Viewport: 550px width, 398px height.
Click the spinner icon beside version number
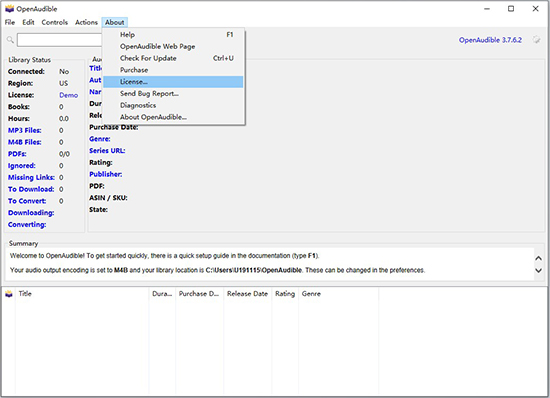[x=536, y=40]
